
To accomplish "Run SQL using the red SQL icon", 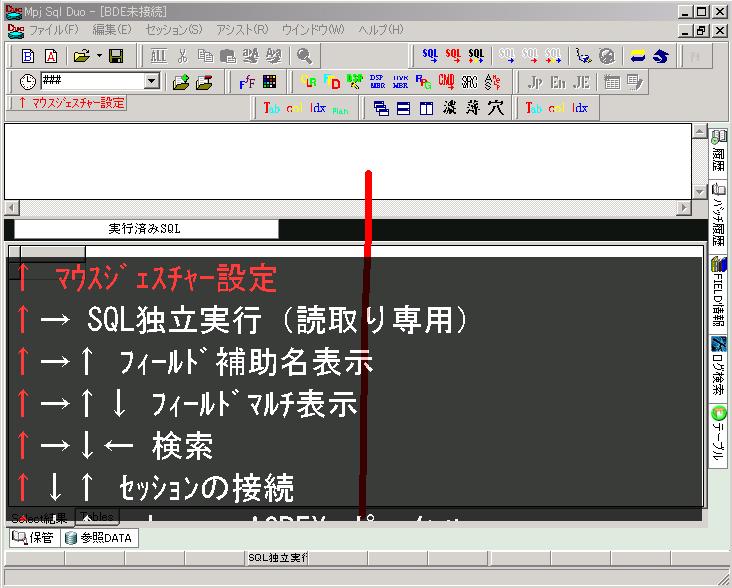I will [x=453, y=56].
